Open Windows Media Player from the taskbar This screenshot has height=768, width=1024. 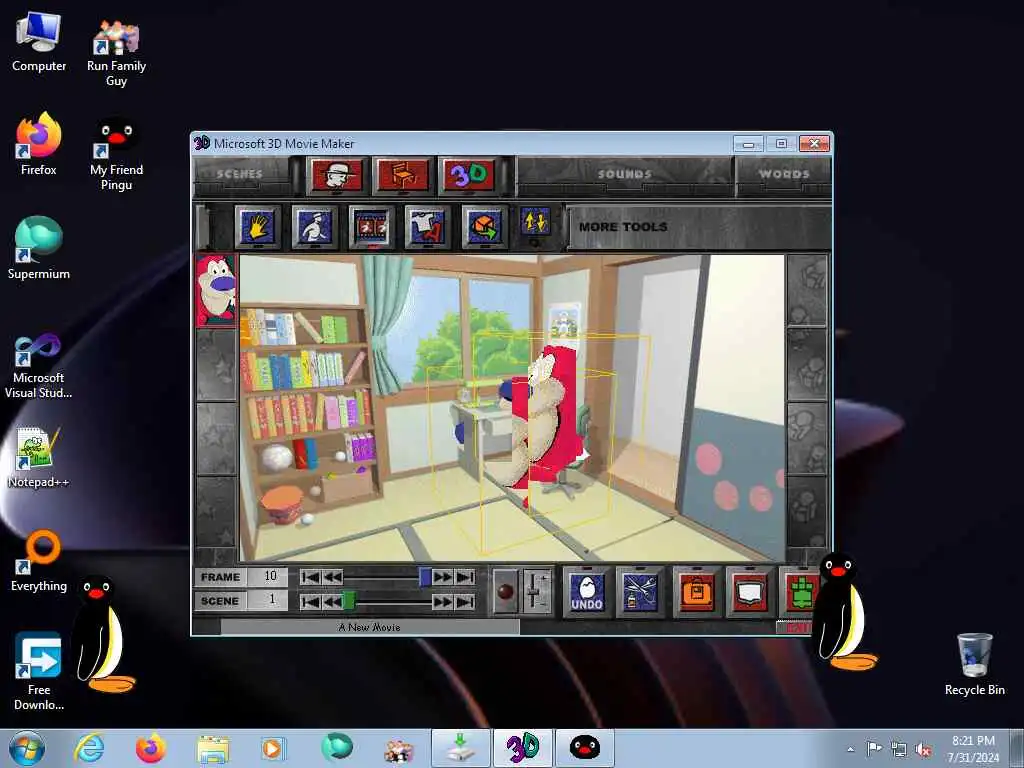coord(272,748)
